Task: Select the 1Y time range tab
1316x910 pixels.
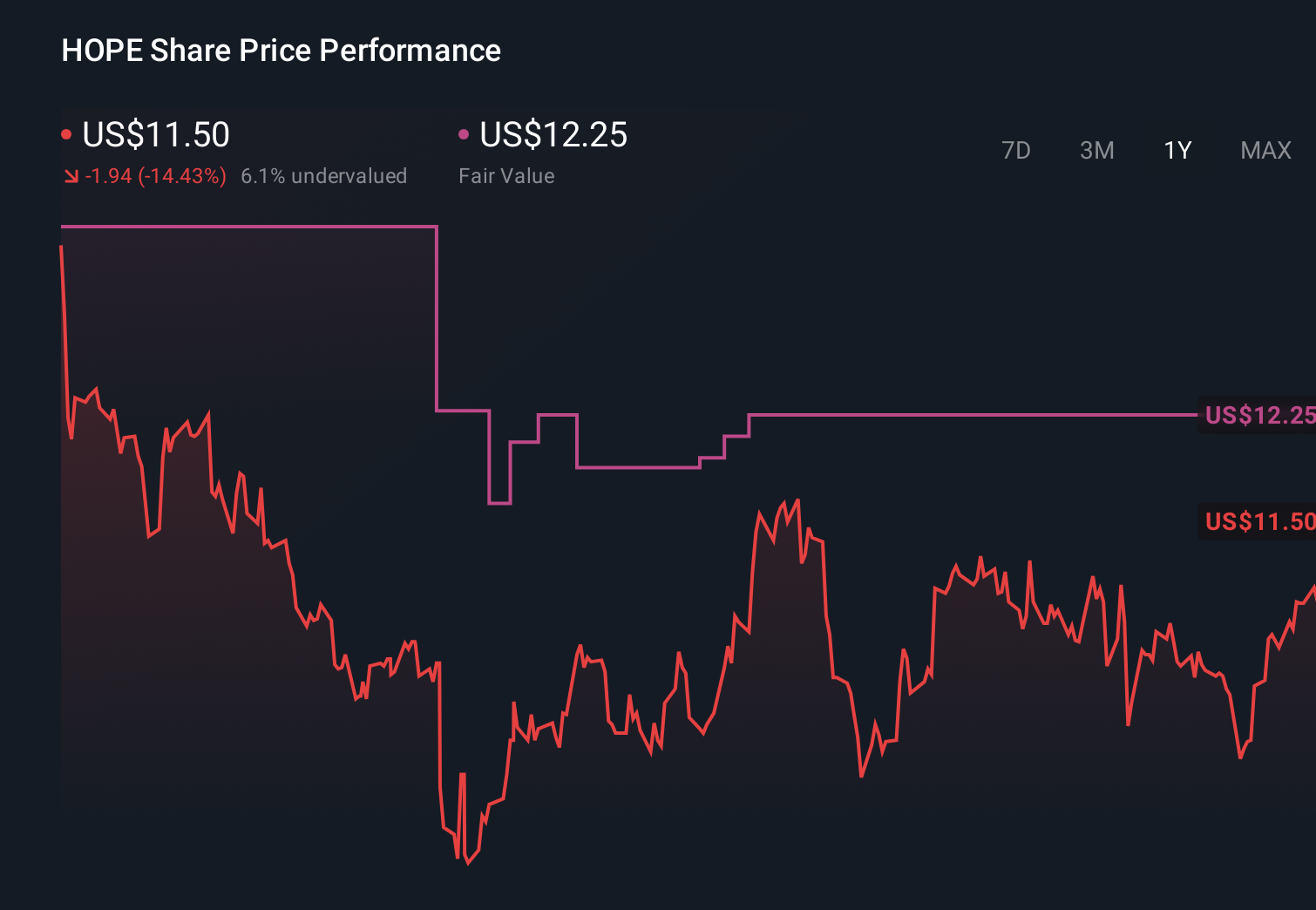Action: click(1176, 150)
